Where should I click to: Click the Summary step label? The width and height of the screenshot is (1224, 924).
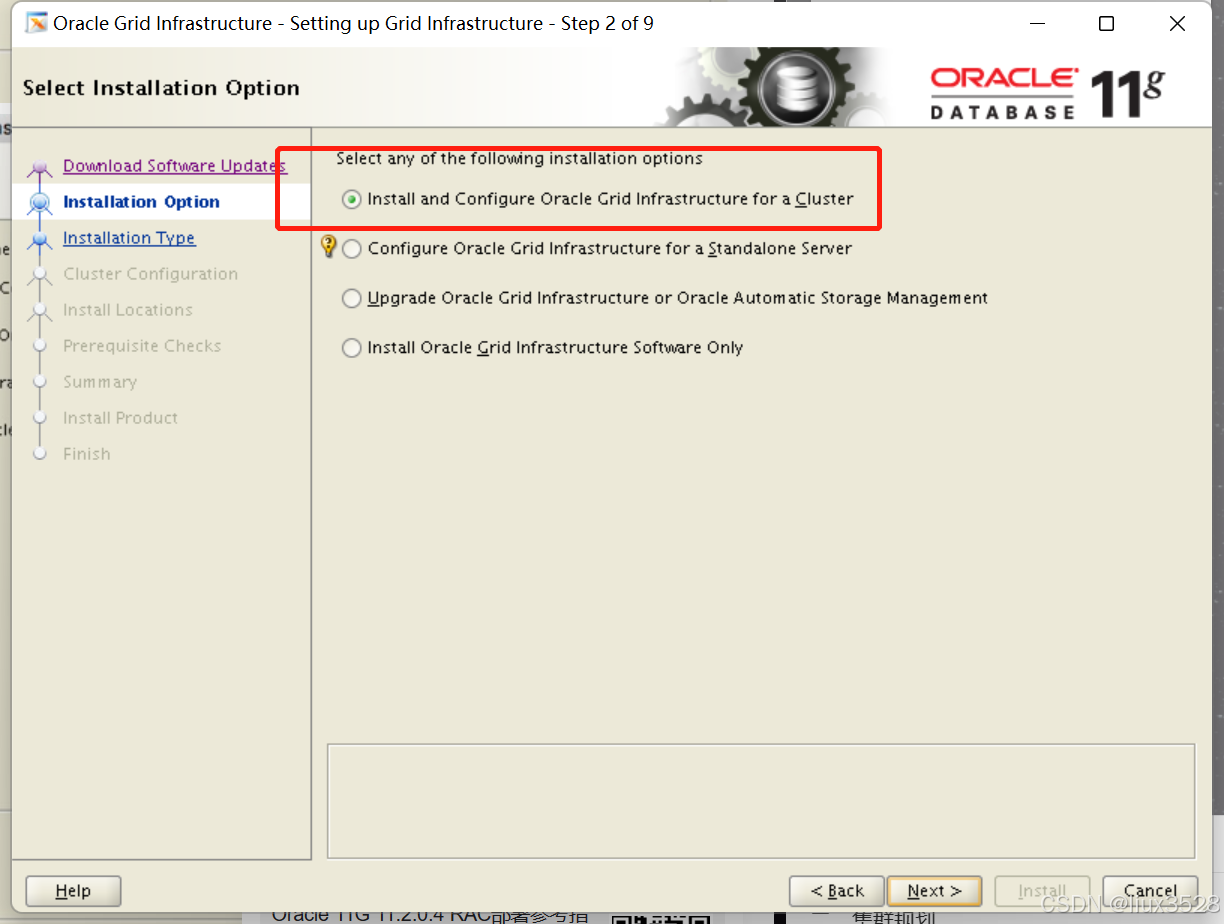pos(100,382)
